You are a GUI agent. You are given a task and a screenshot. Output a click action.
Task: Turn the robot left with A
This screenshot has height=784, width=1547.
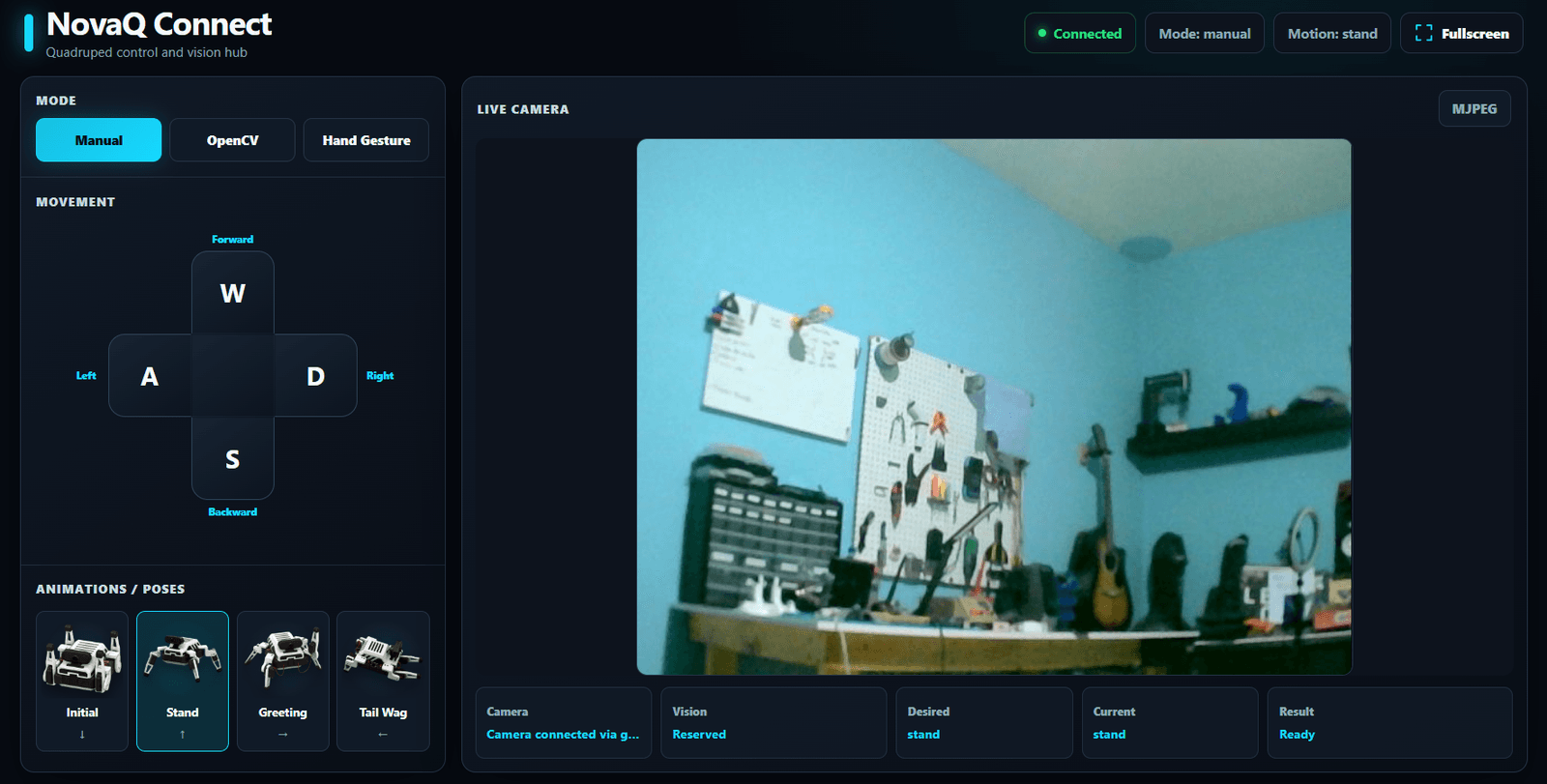150,376
